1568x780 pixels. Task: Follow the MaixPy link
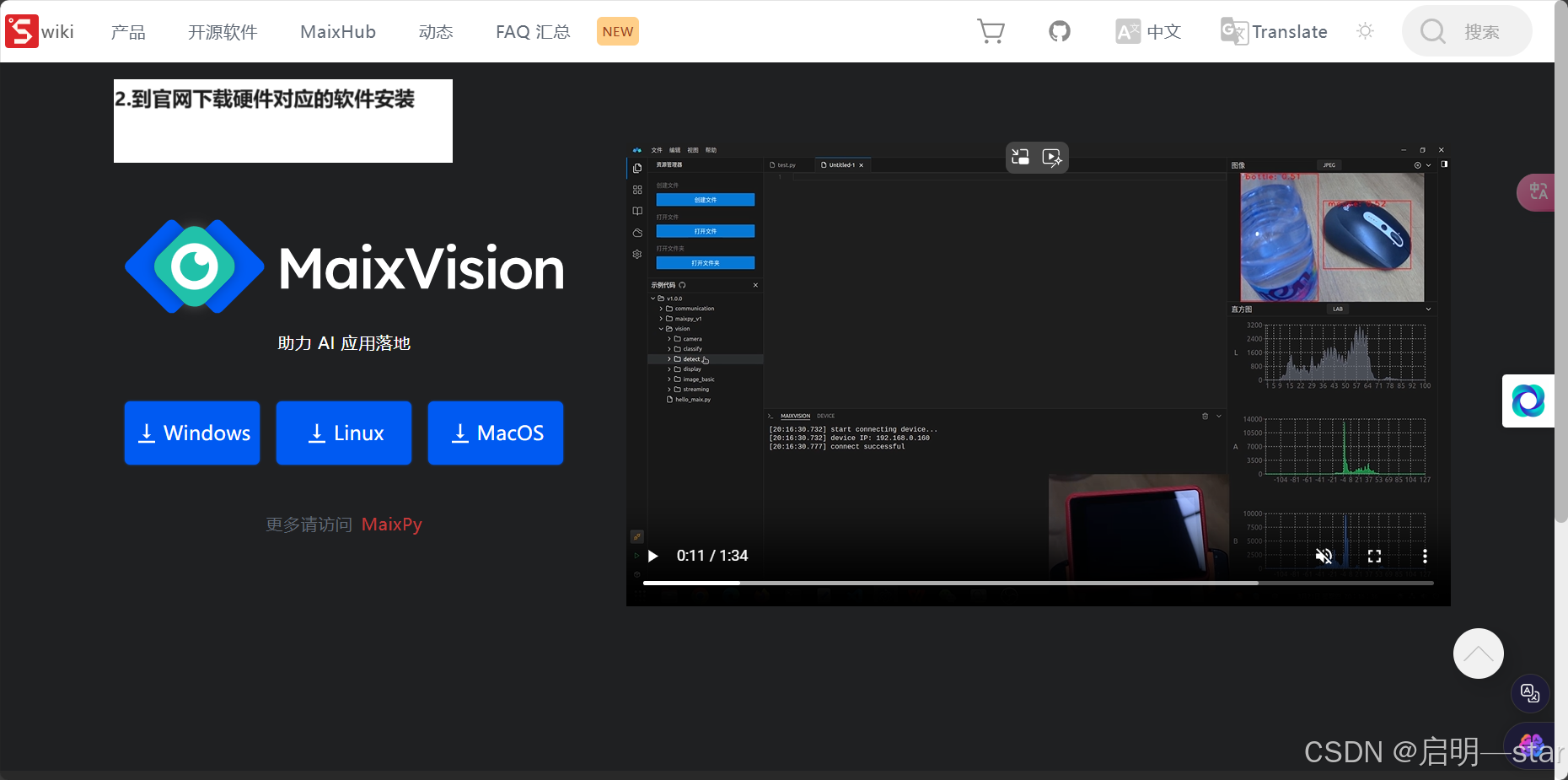[392, 524]
